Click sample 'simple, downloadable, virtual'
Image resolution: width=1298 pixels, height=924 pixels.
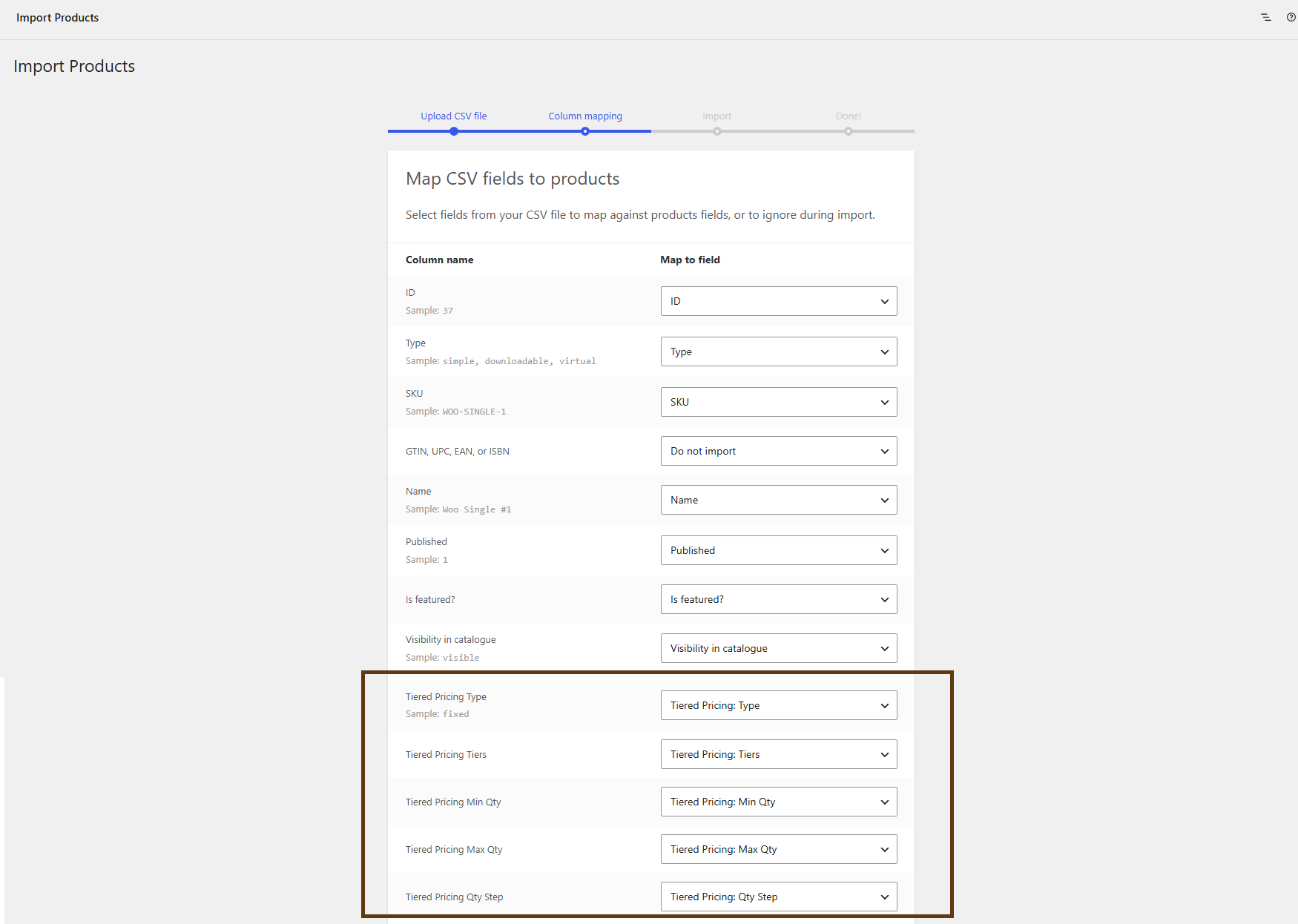(519, 361)
